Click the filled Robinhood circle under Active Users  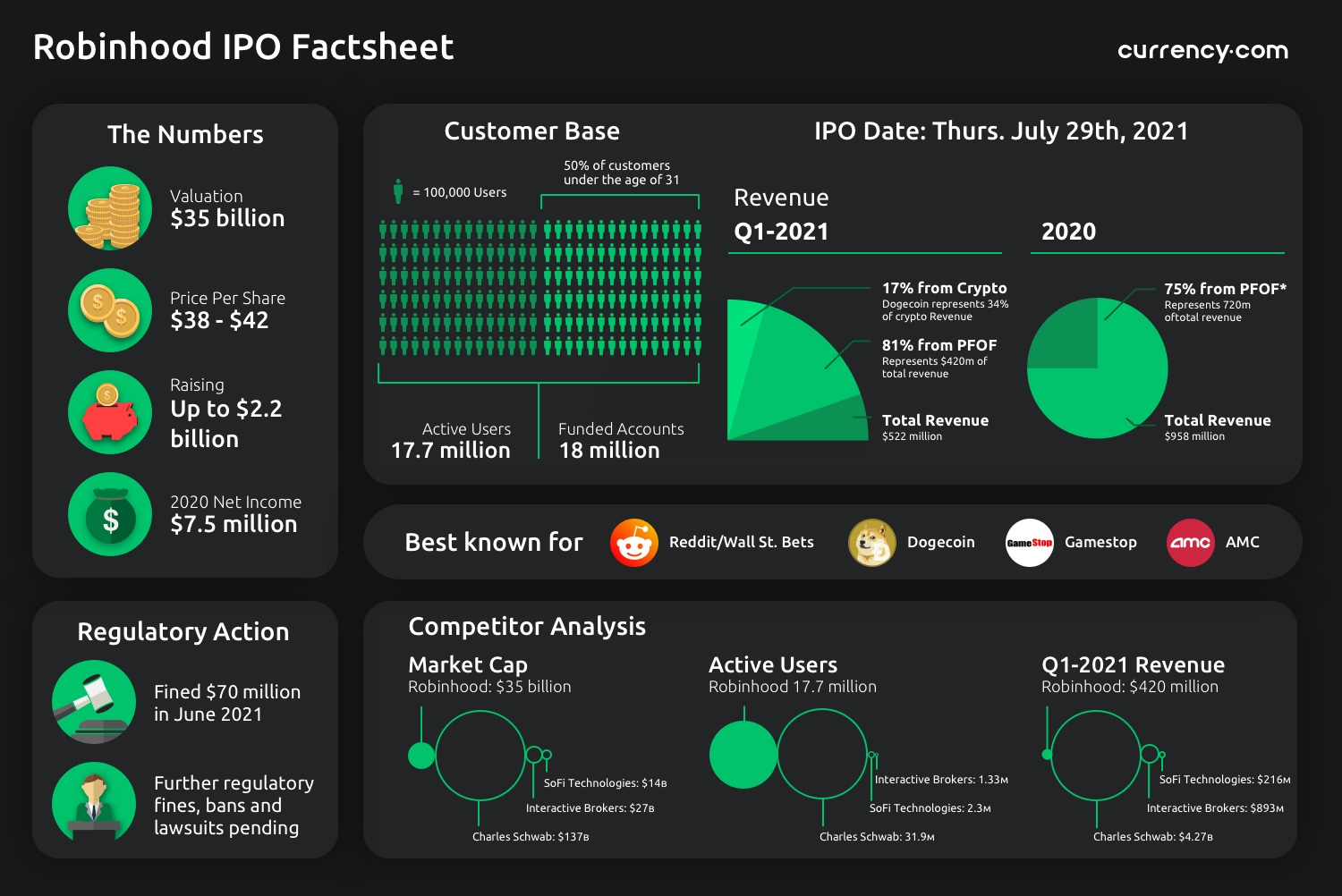pos(743,755)
